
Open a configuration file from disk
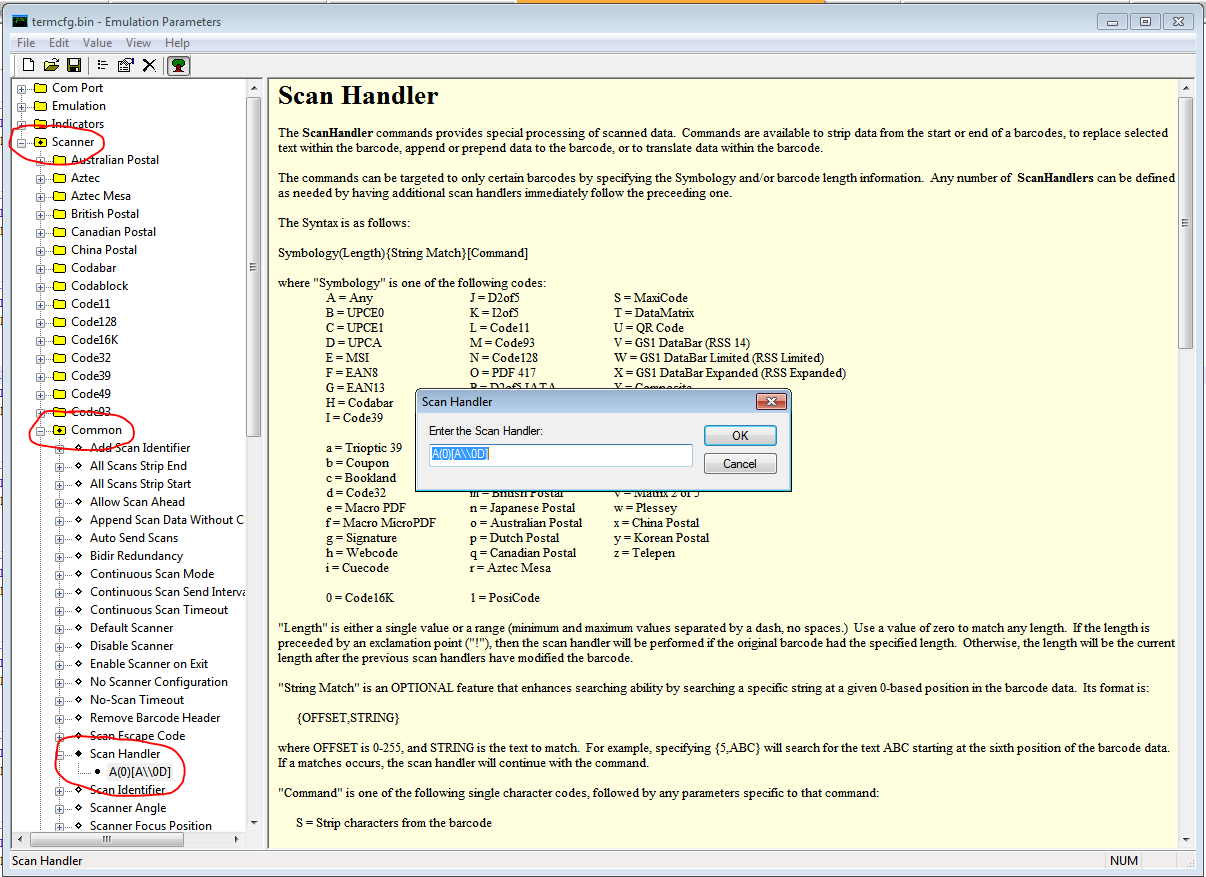(50, 64)
